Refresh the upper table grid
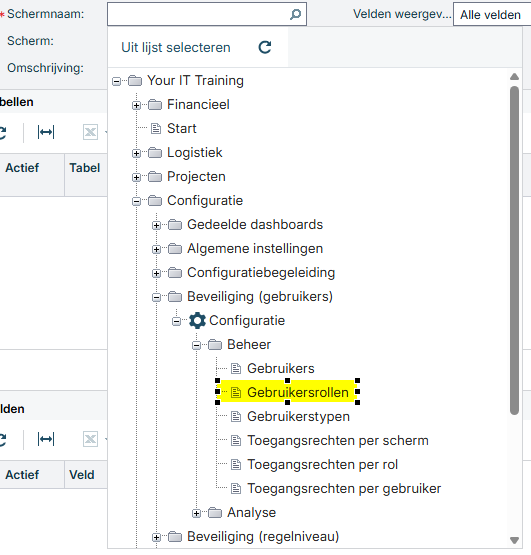This screenshot has width=531, height=555. pyautogui.click(x=2, y=132)
